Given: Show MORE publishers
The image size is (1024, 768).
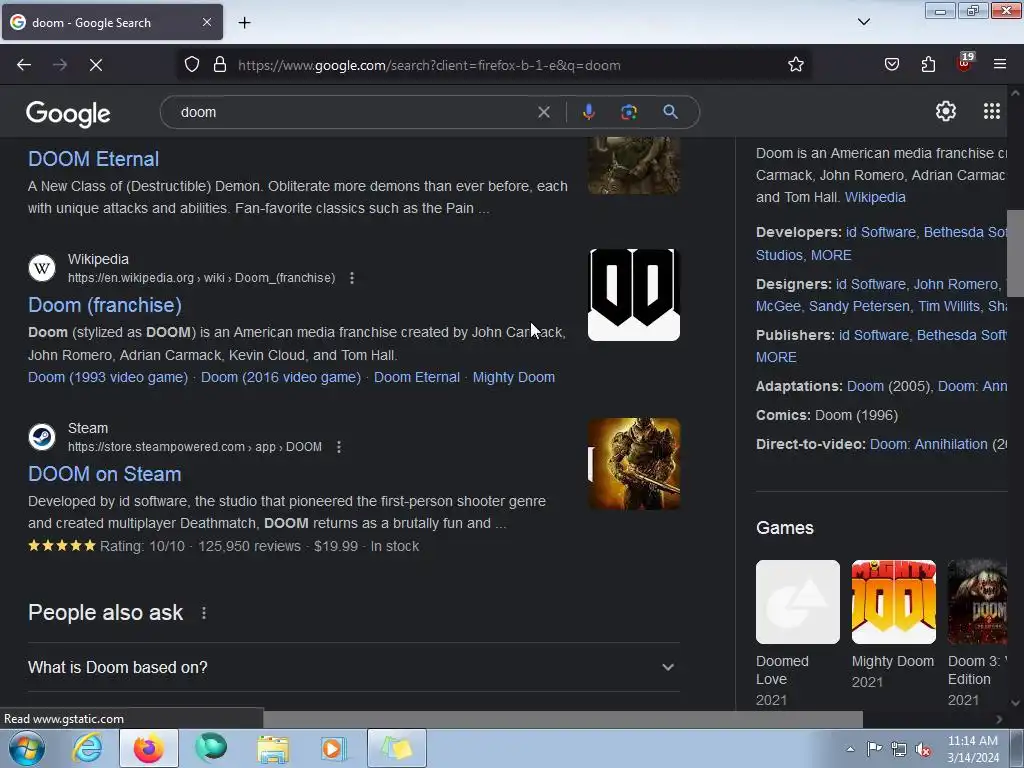Looking at the screenshot, I should click(x=776, y=357).
